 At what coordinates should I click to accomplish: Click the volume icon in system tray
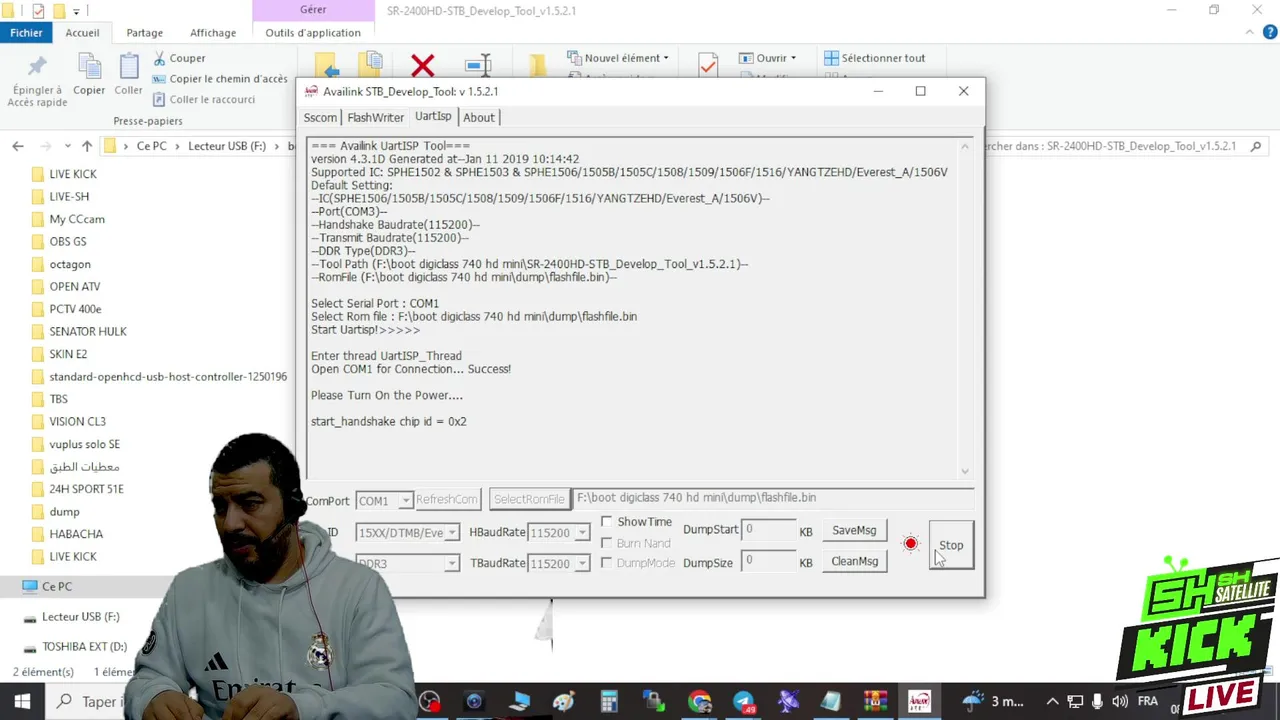coord(1119,701)
